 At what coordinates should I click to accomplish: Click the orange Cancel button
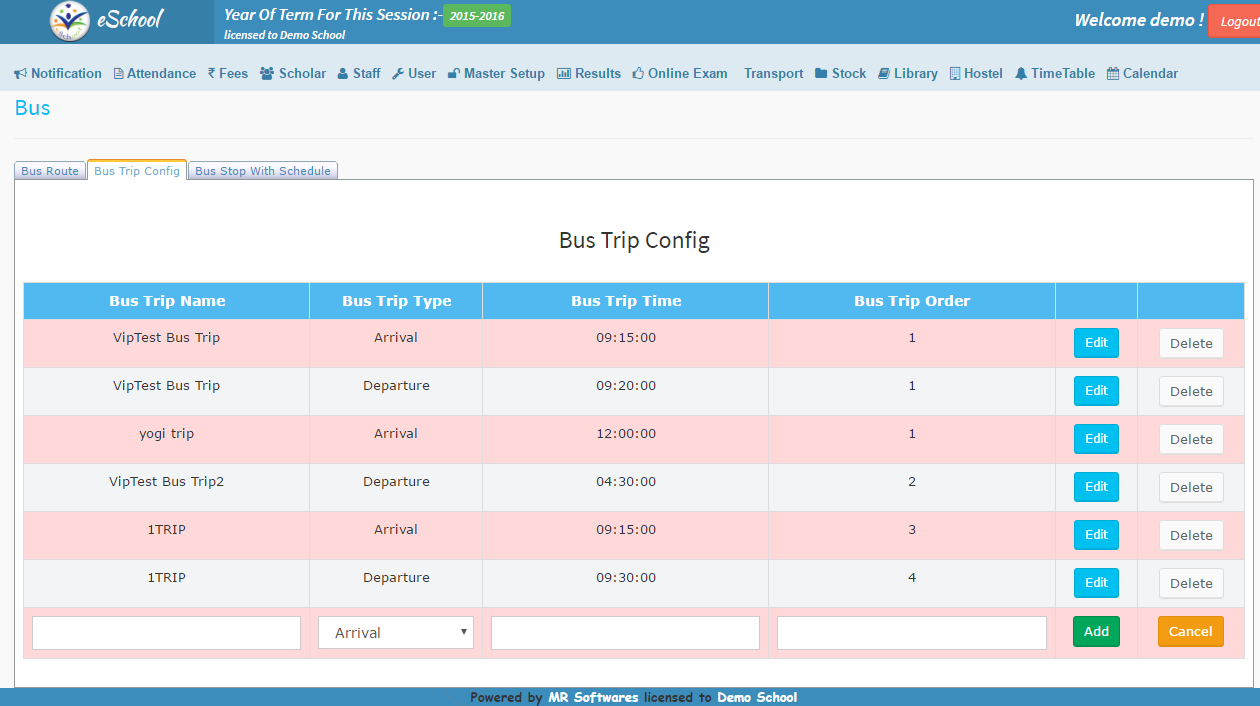coord(1190,632)
